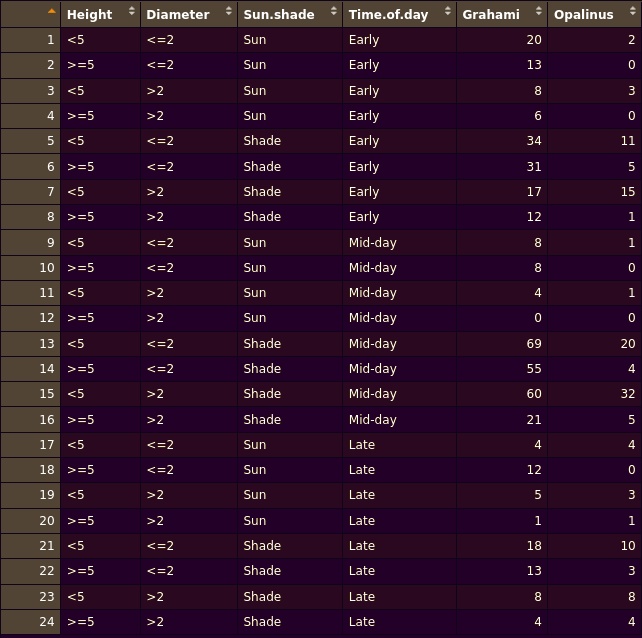
Task: Click Opalinus value 32 in row 15
Action: click(628, 394)
